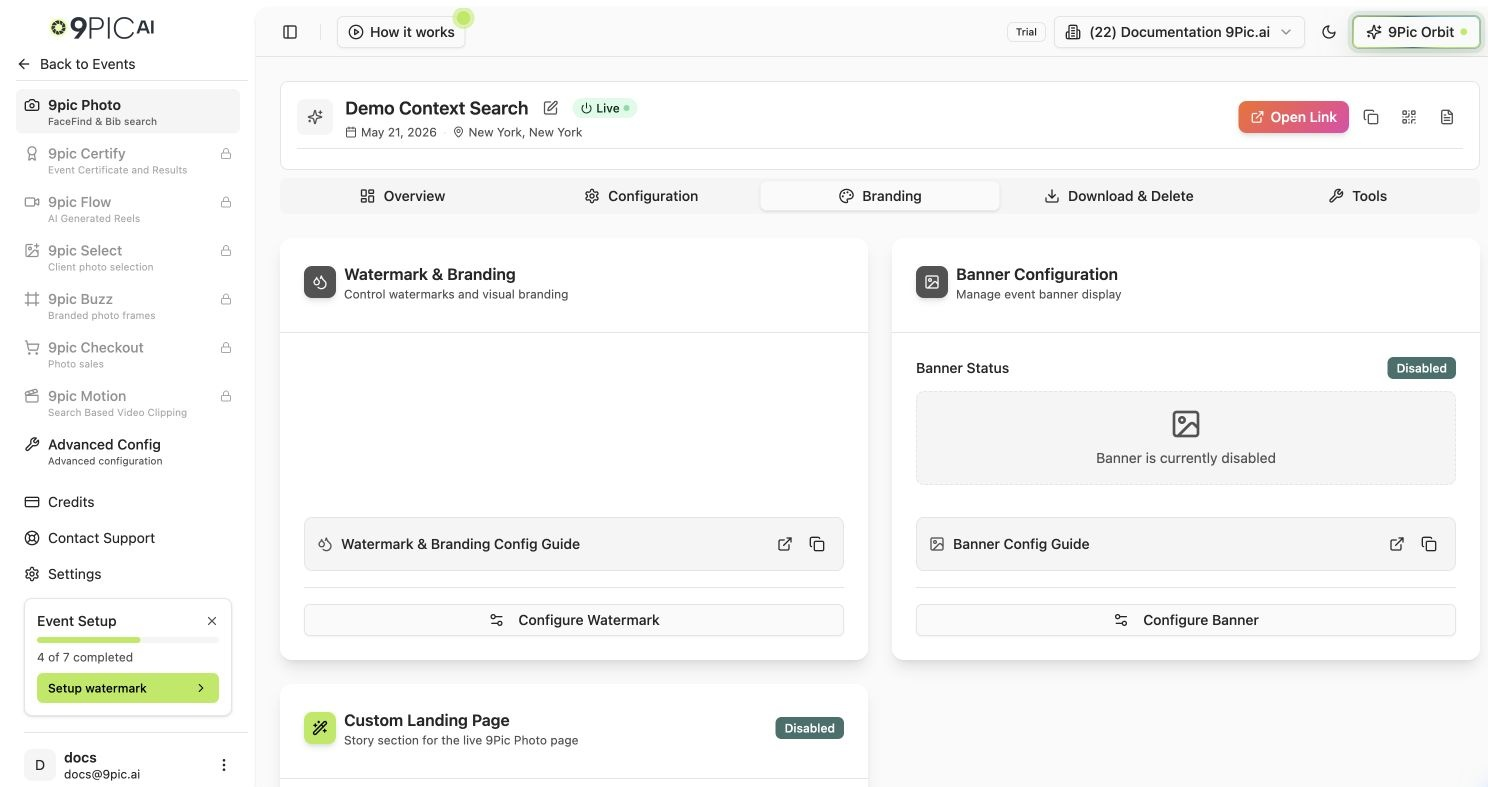Open the locked 9pic Certify item

pos(128,160)
